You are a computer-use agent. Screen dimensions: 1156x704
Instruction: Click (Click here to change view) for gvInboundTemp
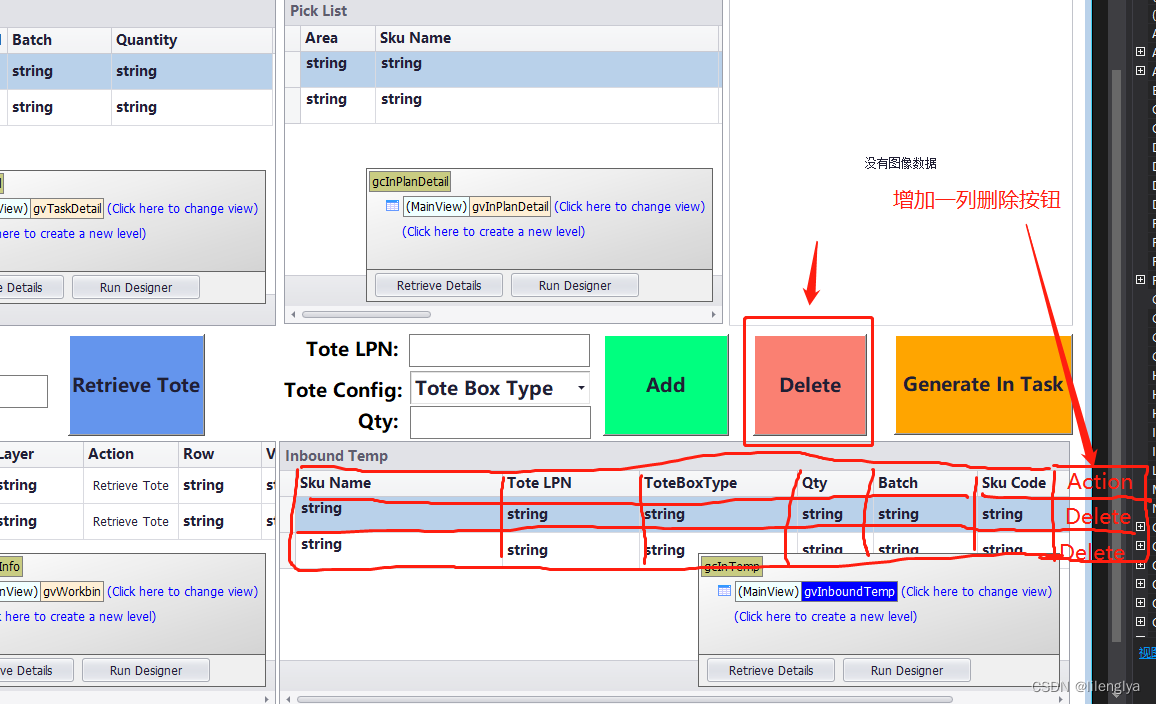pos(976,591)
